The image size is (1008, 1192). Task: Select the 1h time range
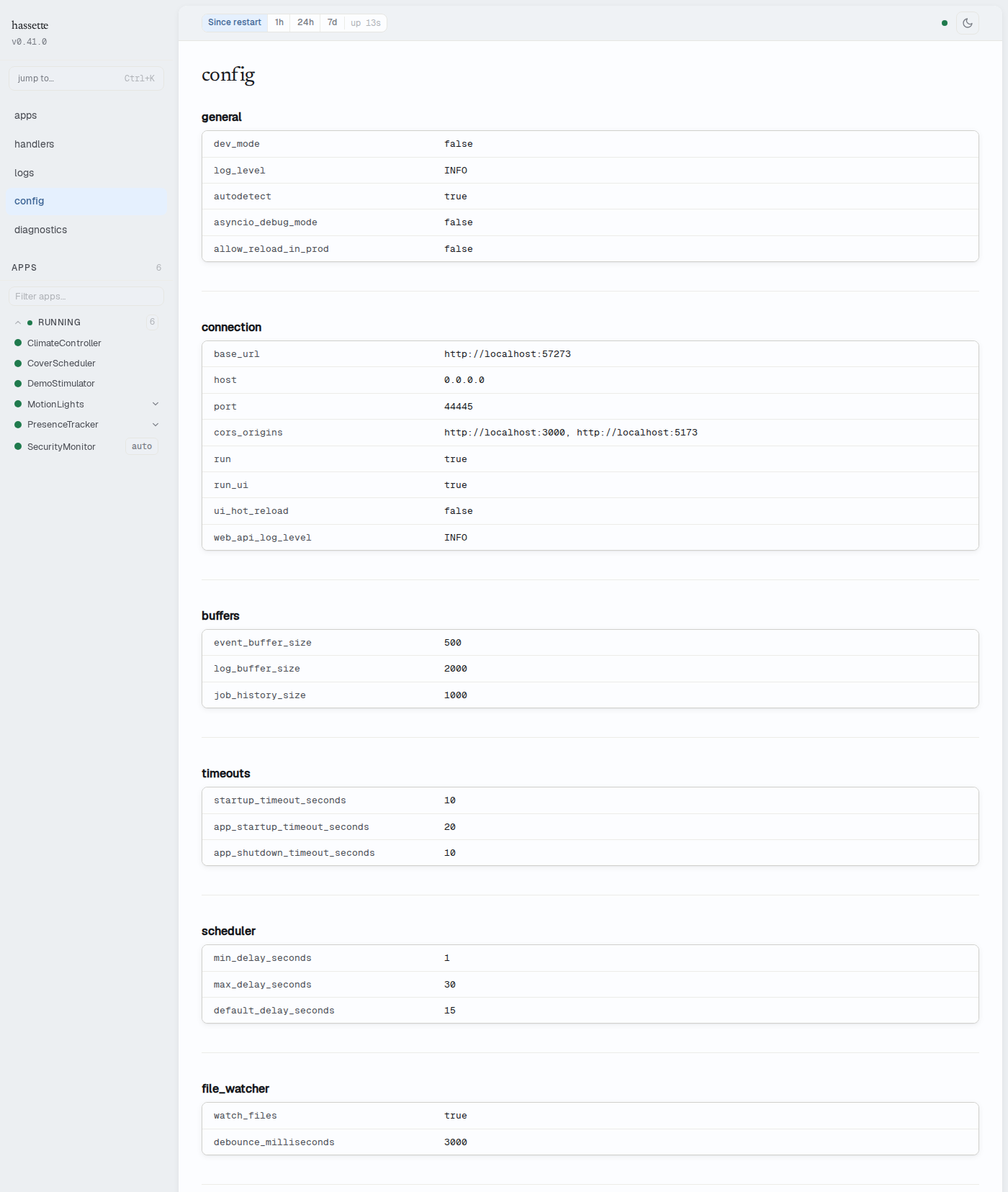click(279, 22)
